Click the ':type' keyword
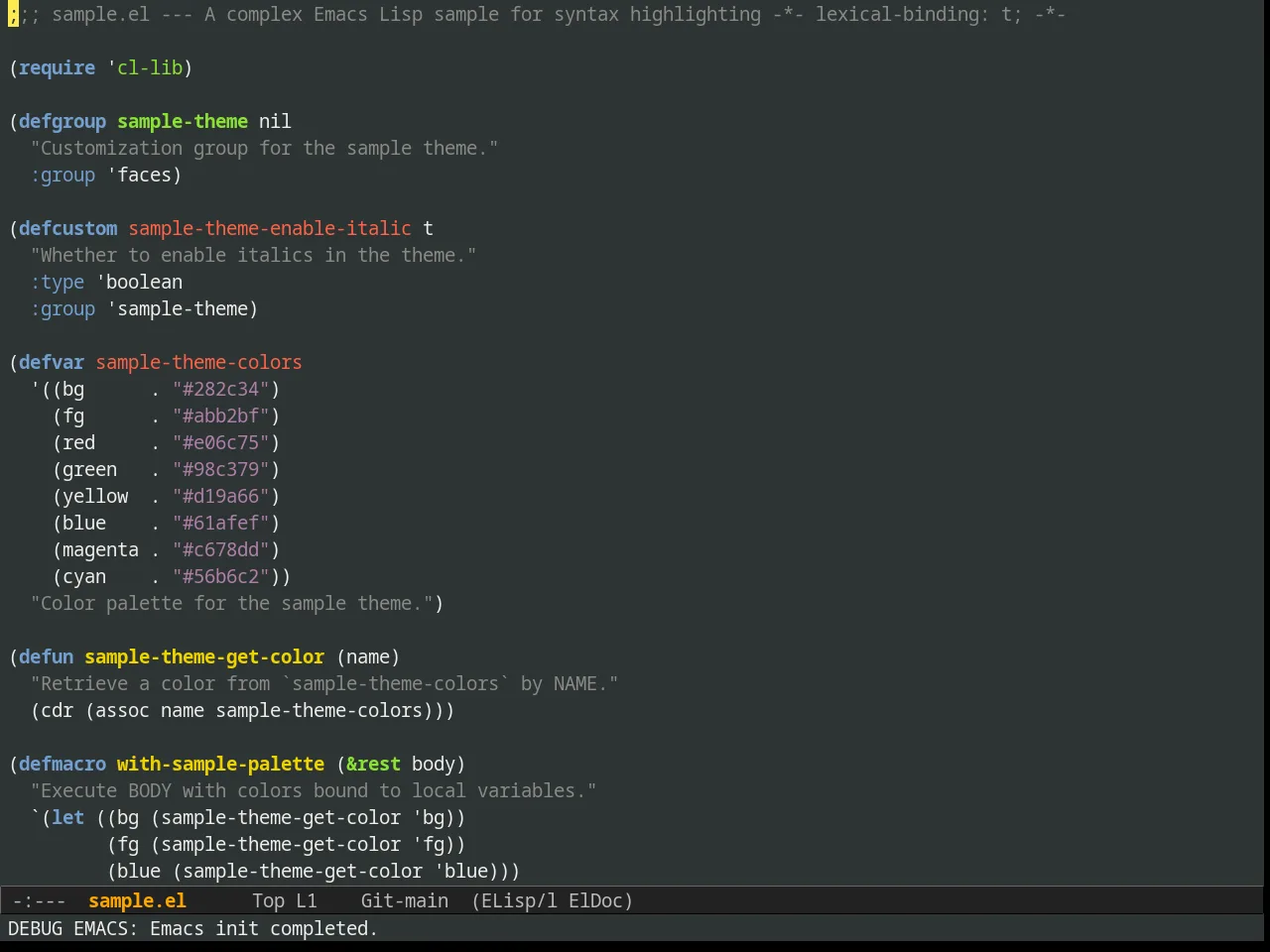1270x952 pixels. (58, 282)
